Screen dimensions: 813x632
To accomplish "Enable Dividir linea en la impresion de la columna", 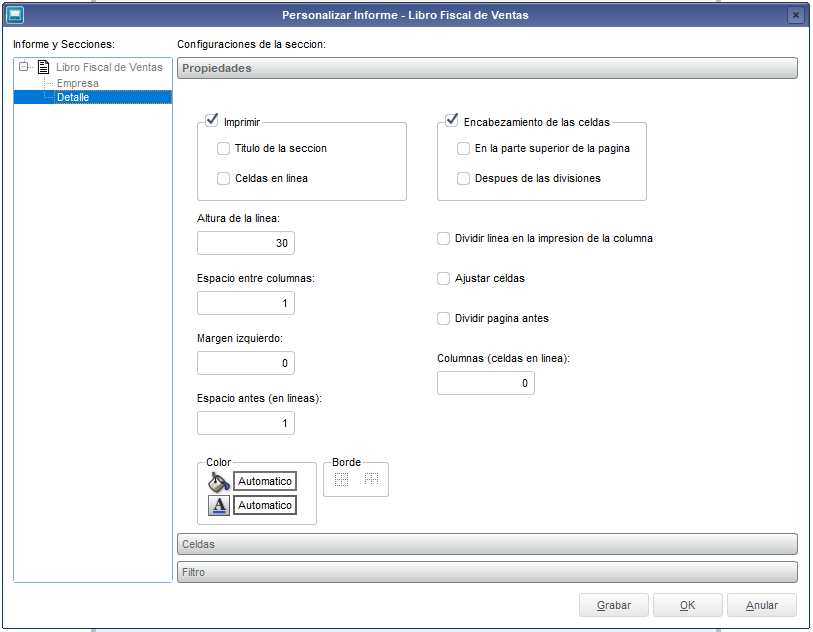I will click(x=443, y=238).
